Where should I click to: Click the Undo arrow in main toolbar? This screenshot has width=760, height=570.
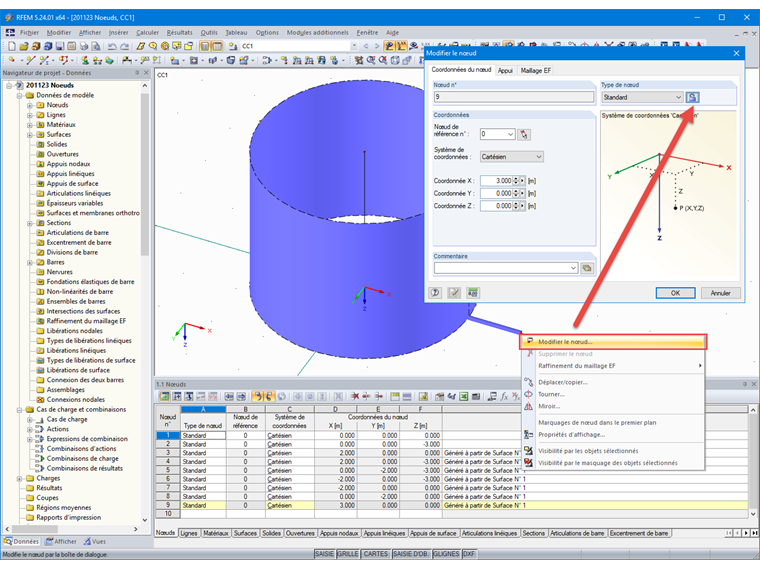112,46
